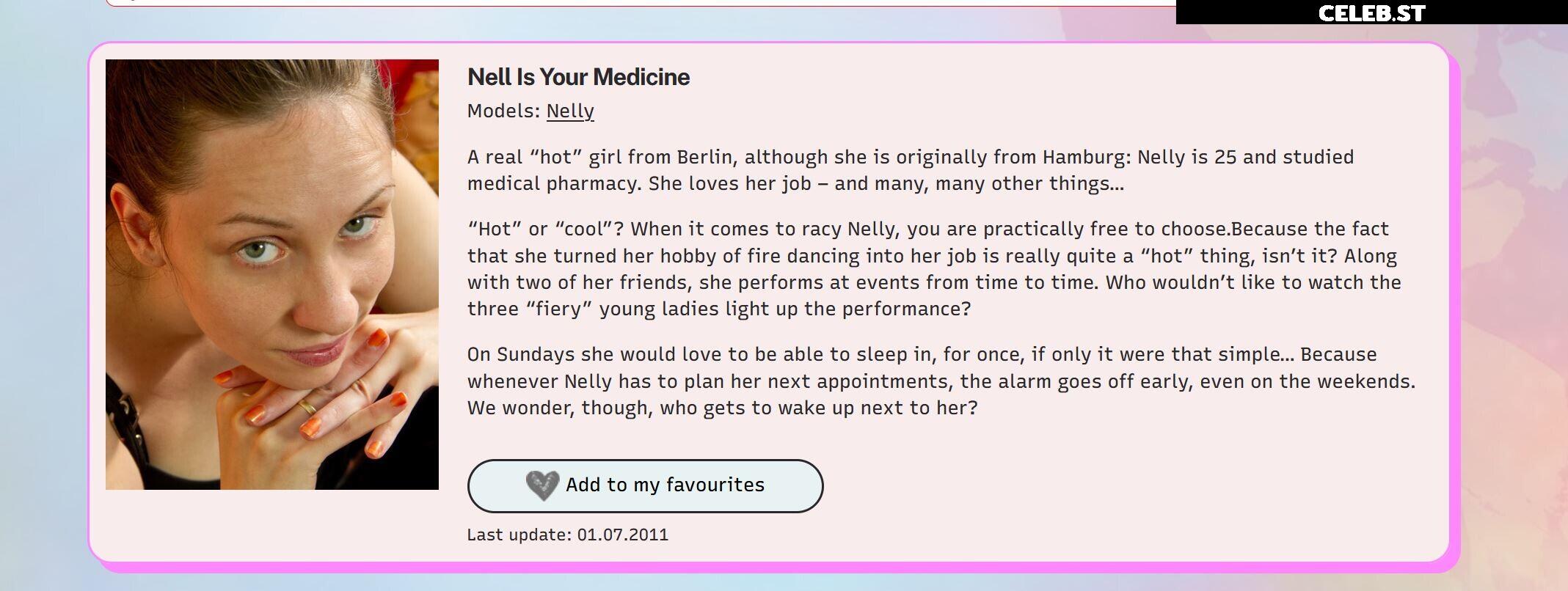The width and height of the screenshot is (1568, 591).
Task: Click the date 01.07.2011
Action: pyautogui.click(x=623, y=535)
